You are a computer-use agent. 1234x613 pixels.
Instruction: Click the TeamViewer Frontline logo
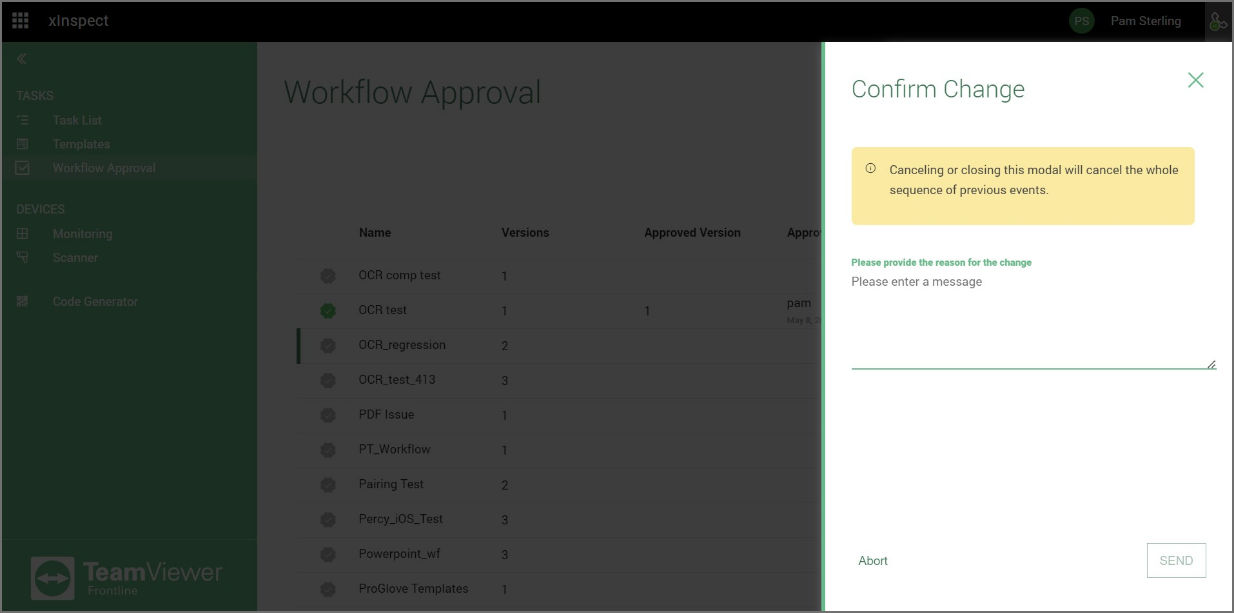127,578
